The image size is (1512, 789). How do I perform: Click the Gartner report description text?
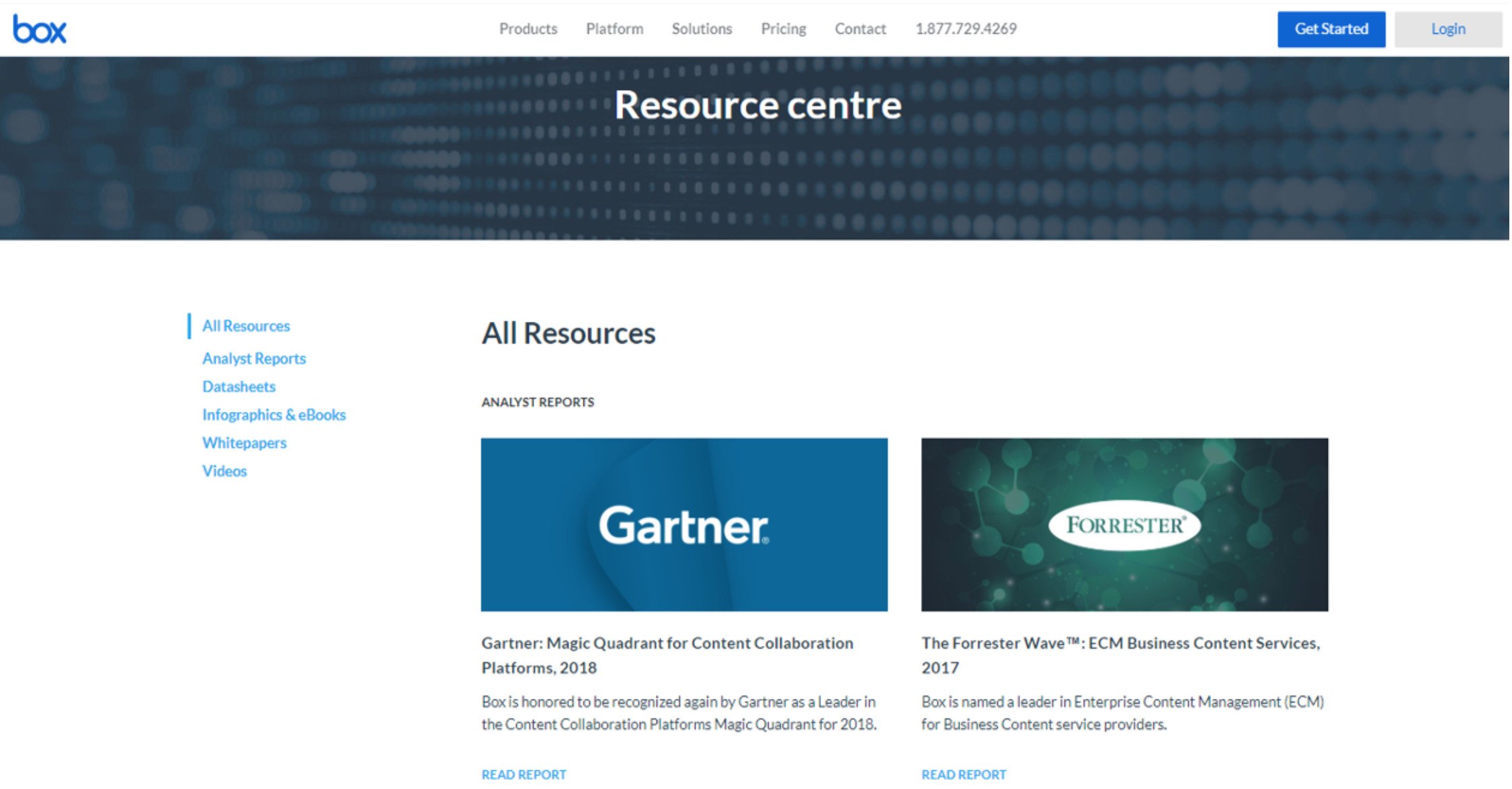click(679, 713)
